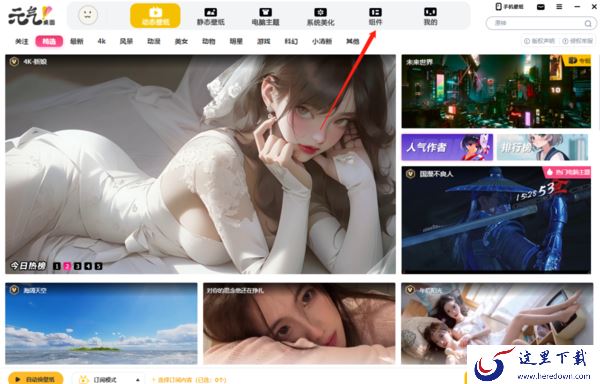Screen dimensions: 600x384
Task: Open the 版权声明 copyright notice link
Action: point(539,41)
